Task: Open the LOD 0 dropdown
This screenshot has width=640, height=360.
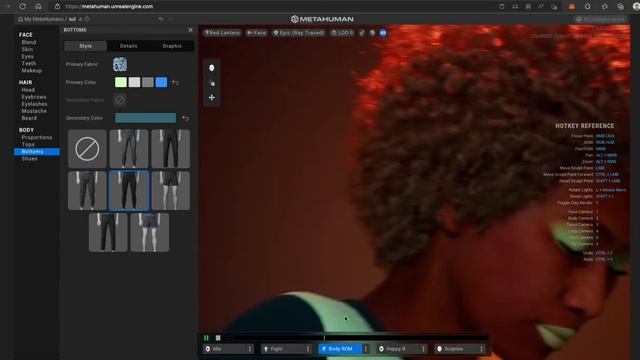Action: point(342,33)
